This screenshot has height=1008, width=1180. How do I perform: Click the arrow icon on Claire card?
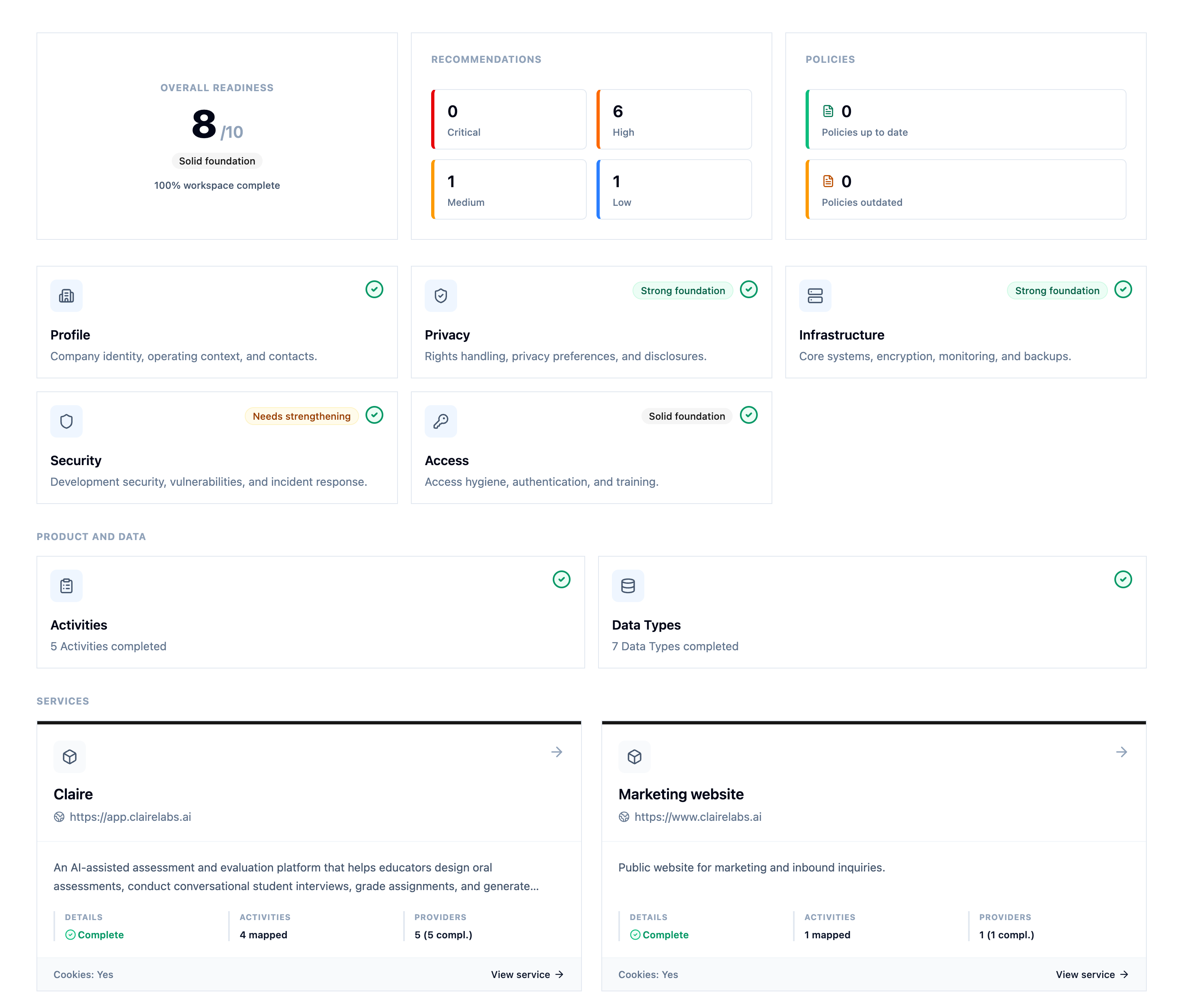[x=557, y=752]
